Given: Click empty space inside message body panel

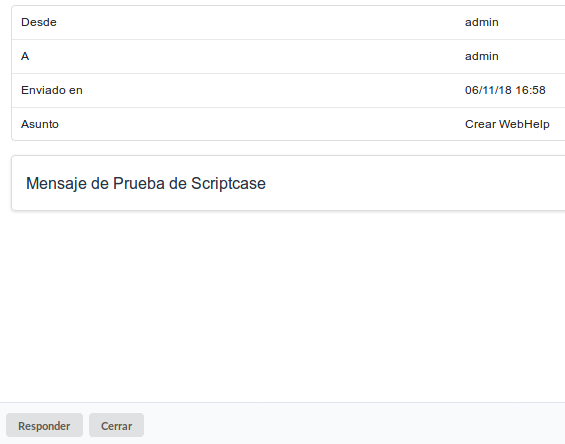Looking at the screenshot, I should point(396,183).
